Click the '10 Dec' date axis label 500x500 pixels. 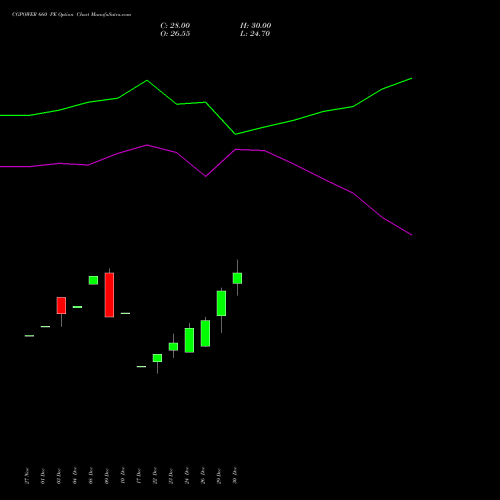123,476
